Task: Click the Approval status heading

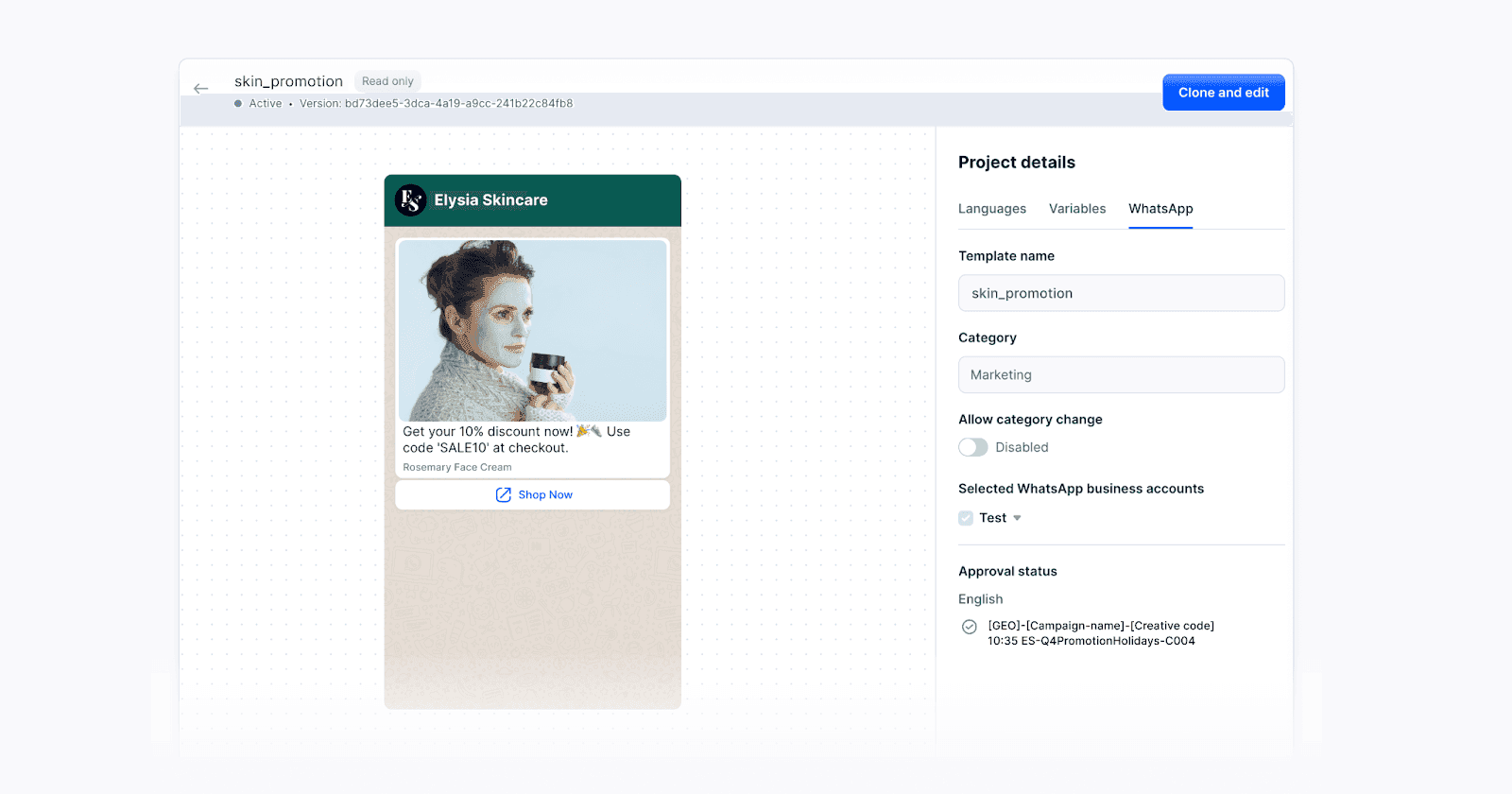Action: coord(1007,572)
